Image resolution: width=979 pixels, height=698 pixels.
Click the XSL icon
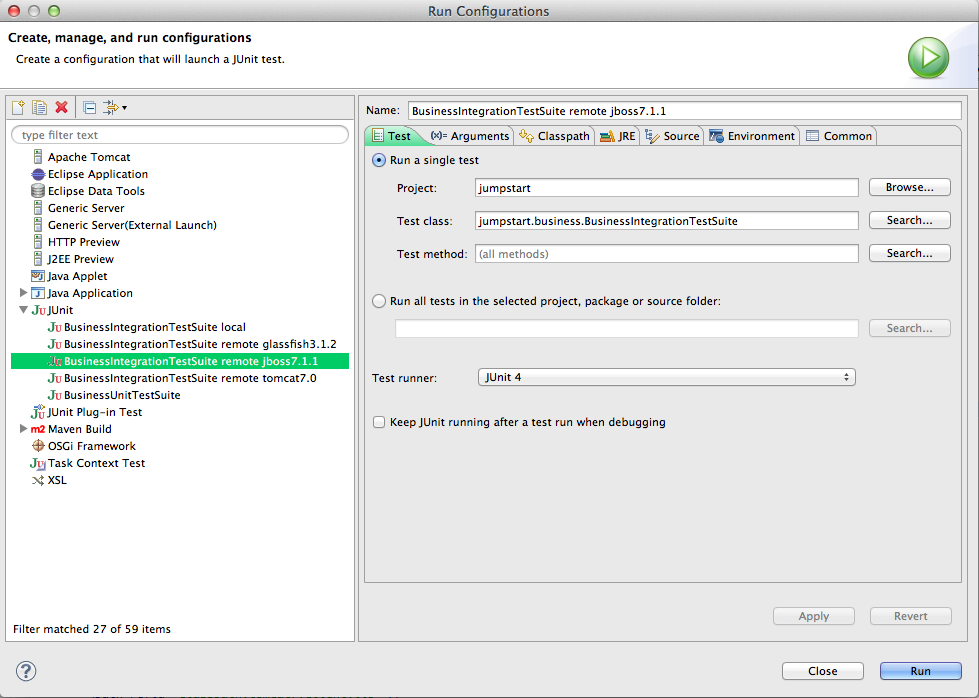(x=38, y=480)
